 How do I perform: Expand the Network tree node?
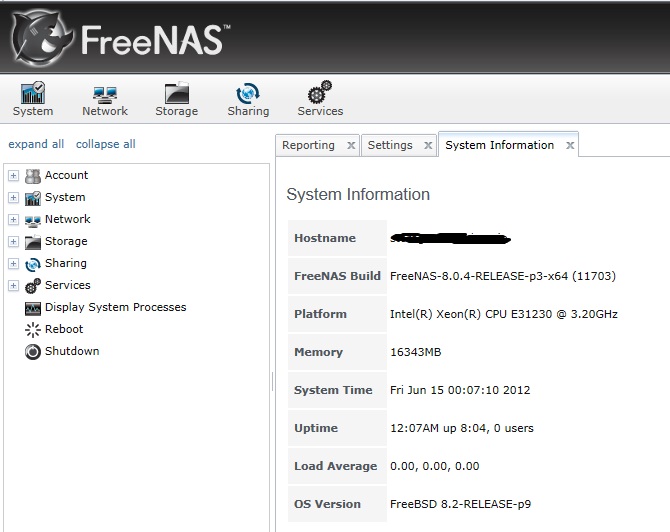(x=13, y=220)
